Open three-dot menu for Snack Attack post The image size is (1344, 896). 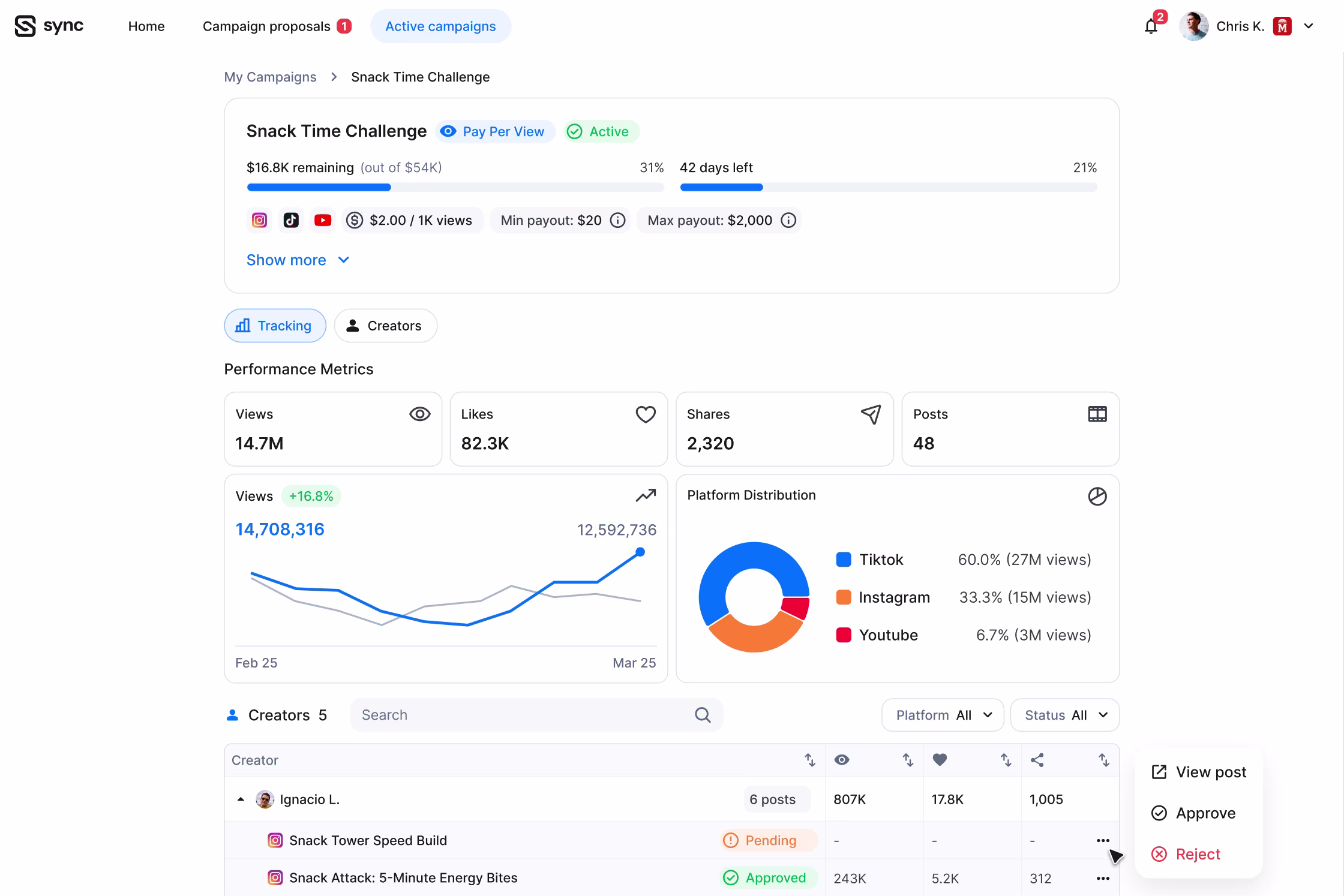[x=1103, y=878]
